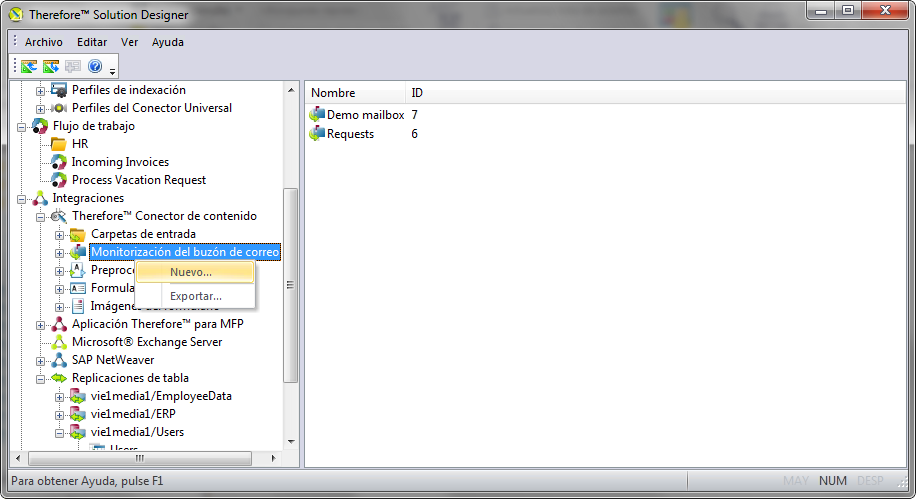
Task: Click the horizontal scrollbar left arrow
Action: (x=18, y=459)
